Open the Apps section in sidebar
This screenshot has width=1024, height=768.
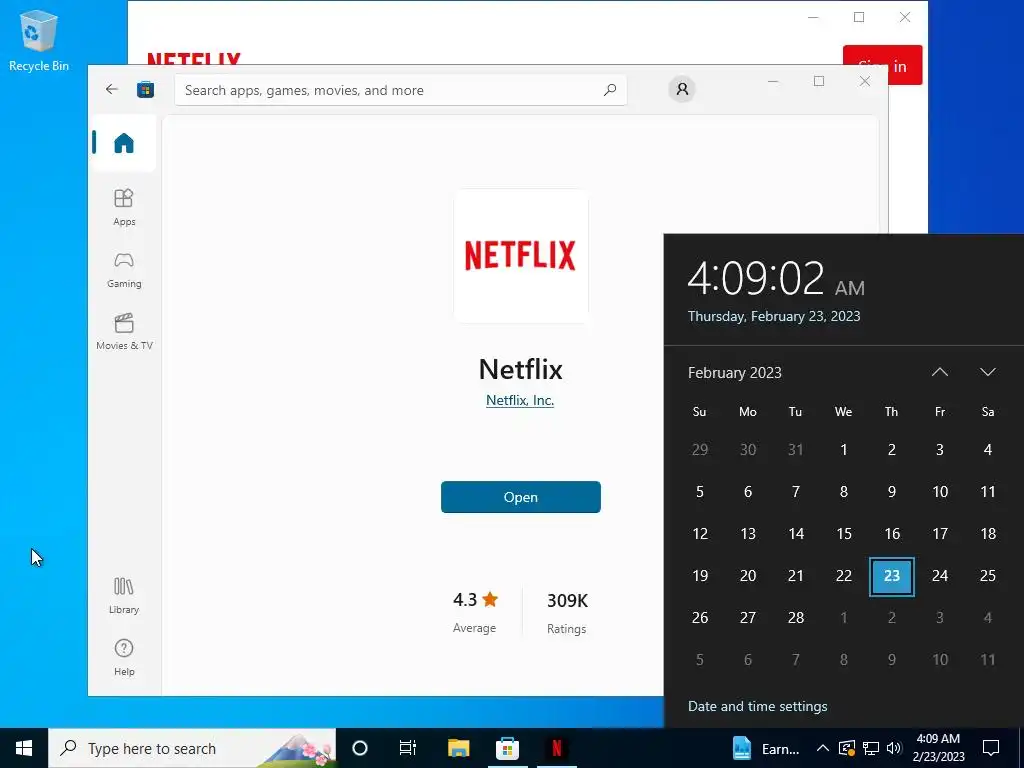click(124, 207)
